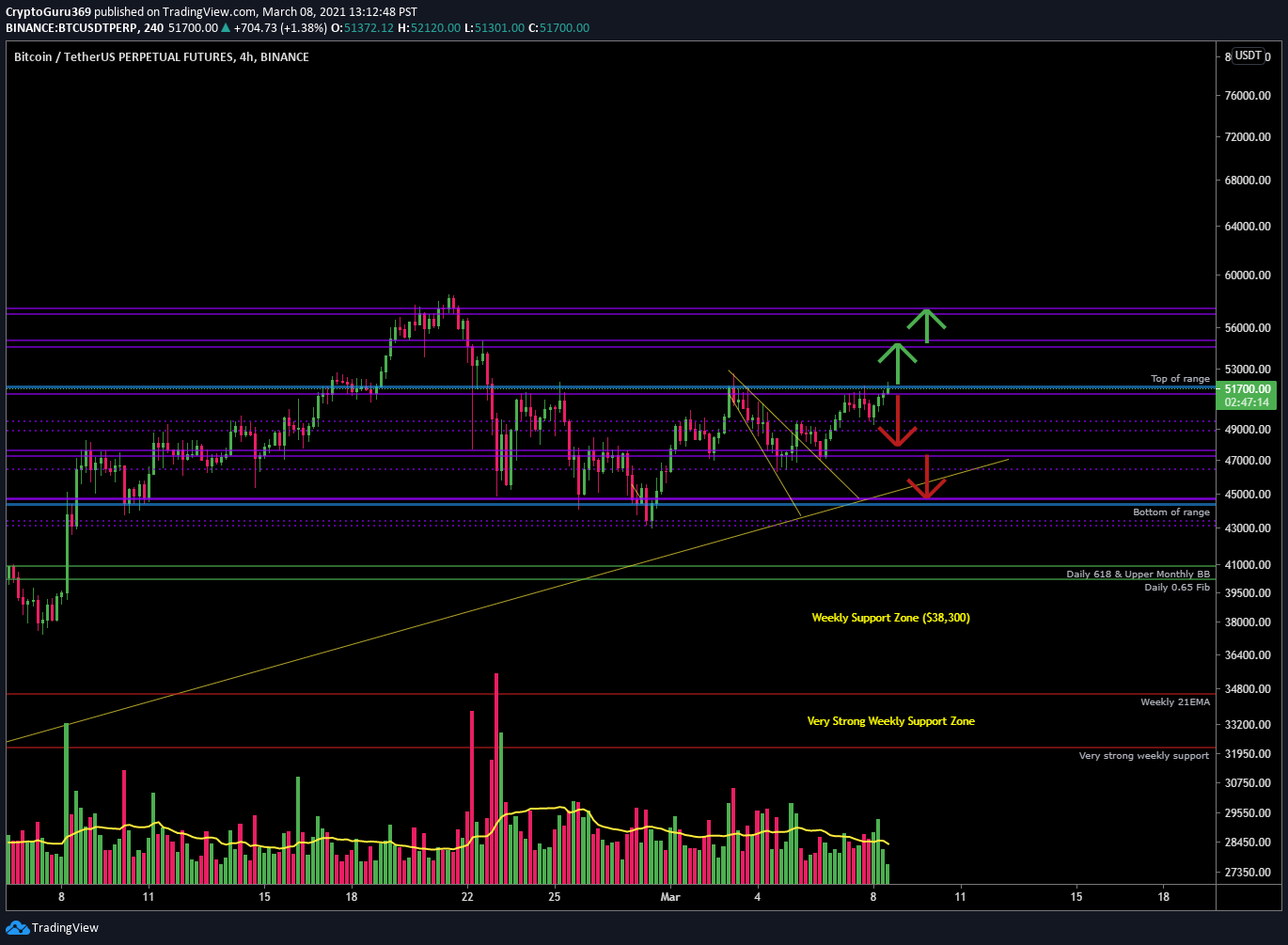This screenshot has width=1288, height=945.
Task: Click the '4' date on the time axis
Action: [x=758, y=897]
